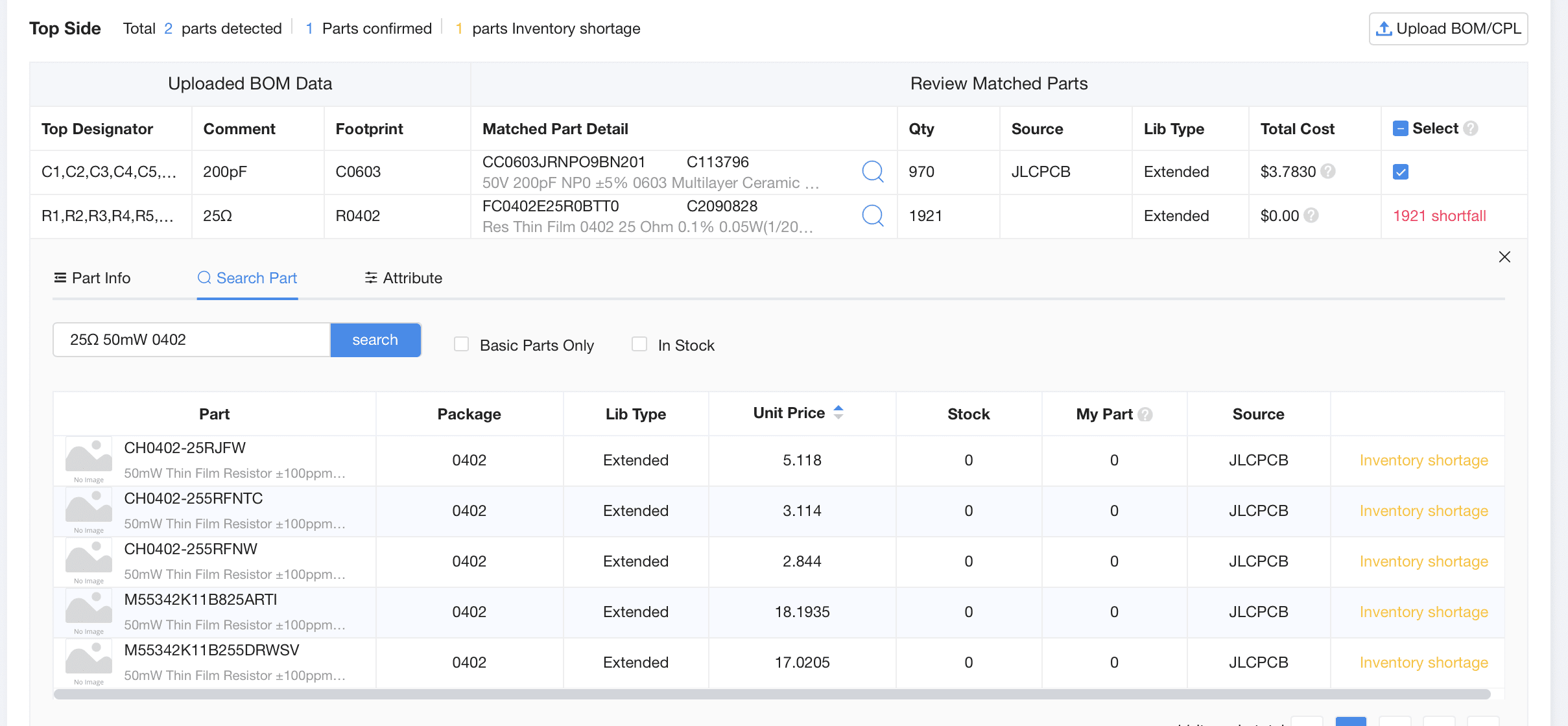Click help icon beside $0.00 total cost
The height and width of the screenshot is (726, 1568).
coord(1311,215)
